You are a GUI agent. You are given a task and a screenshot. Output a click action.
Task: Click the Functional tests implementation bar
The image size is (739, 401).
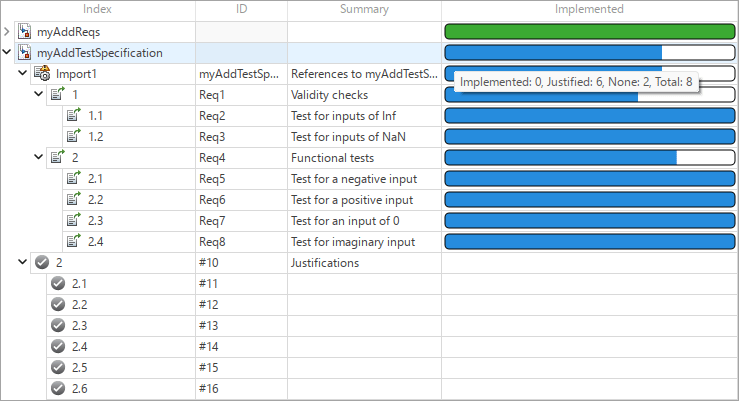pos(589,158)
